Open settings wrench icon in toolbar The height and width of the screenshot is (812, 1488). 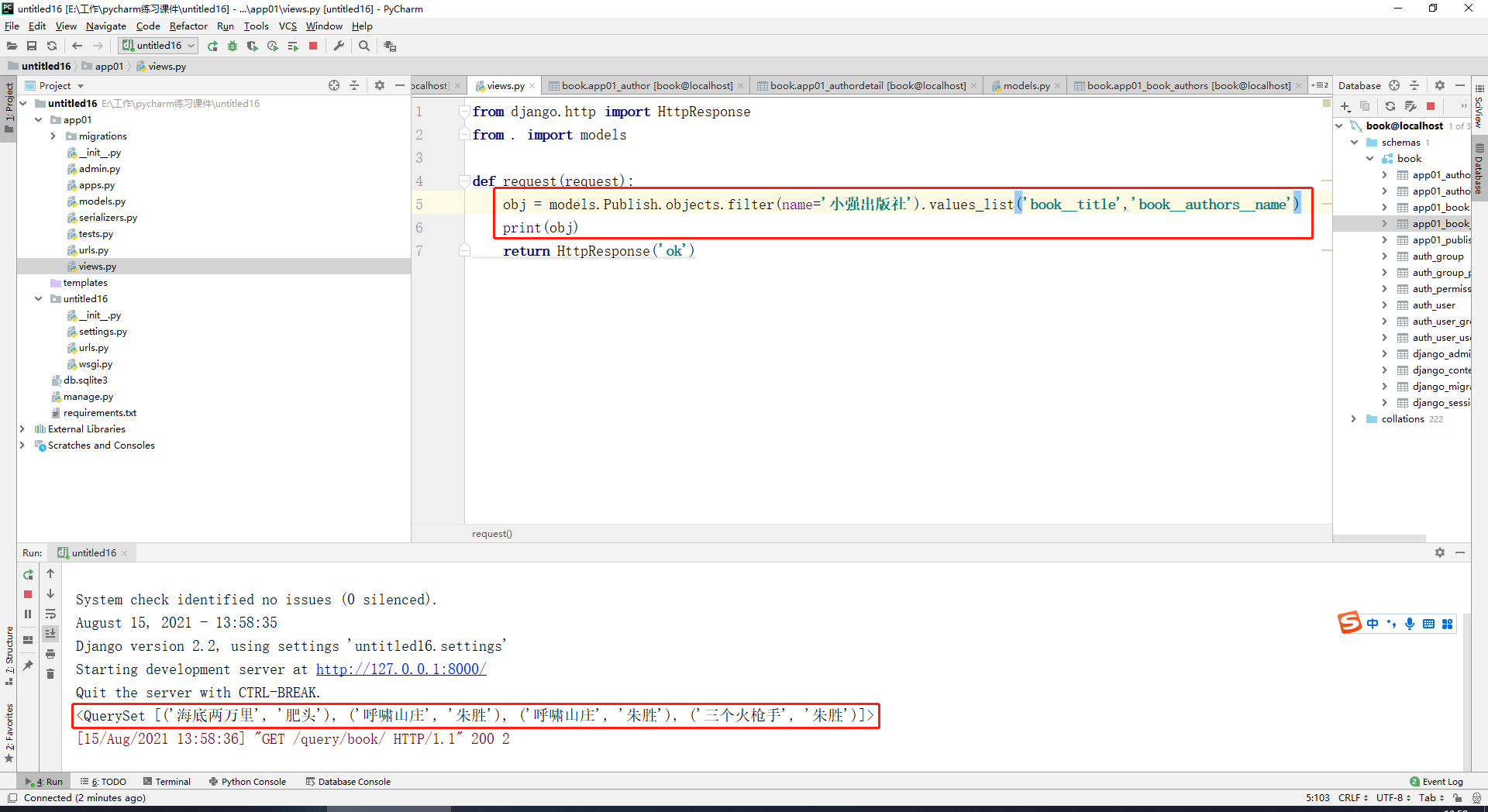coord(339,46)
